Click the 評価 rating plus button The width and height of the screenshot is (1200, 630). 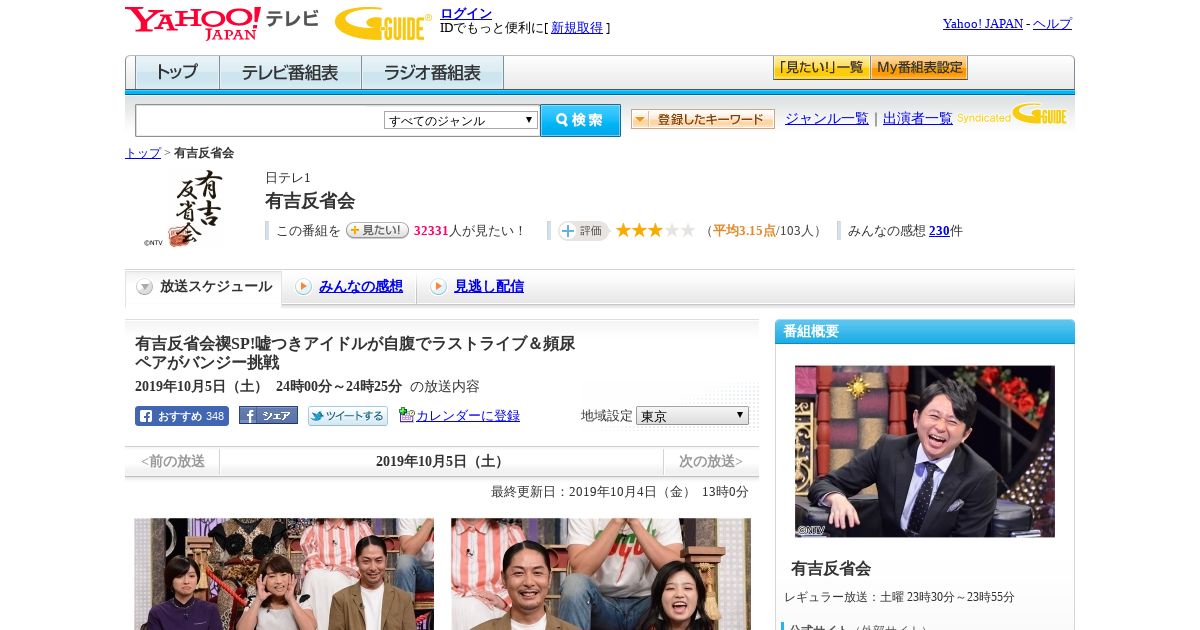pos(583,231)
